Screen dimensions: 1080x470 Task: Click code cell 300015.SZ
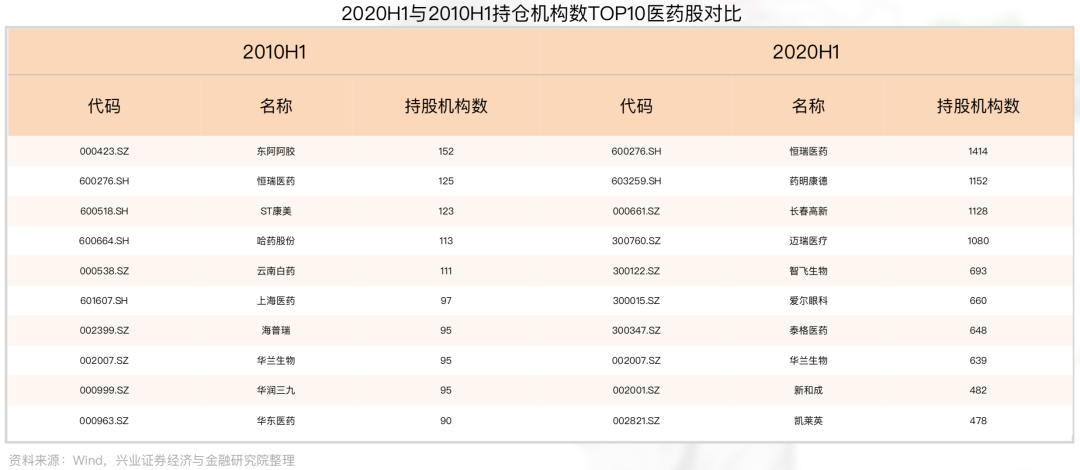[636, 301]
